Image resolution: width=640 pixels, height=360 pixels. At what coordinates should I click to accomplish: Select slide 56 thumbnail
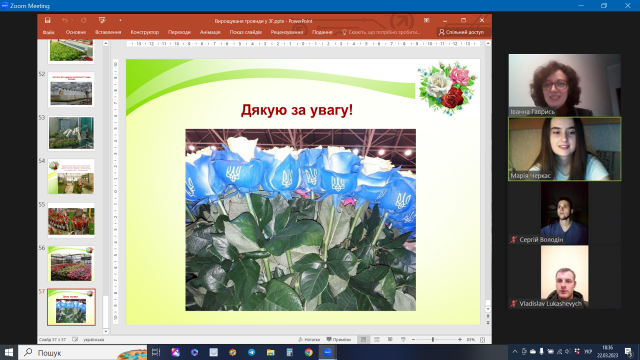(x=71, y=264)
